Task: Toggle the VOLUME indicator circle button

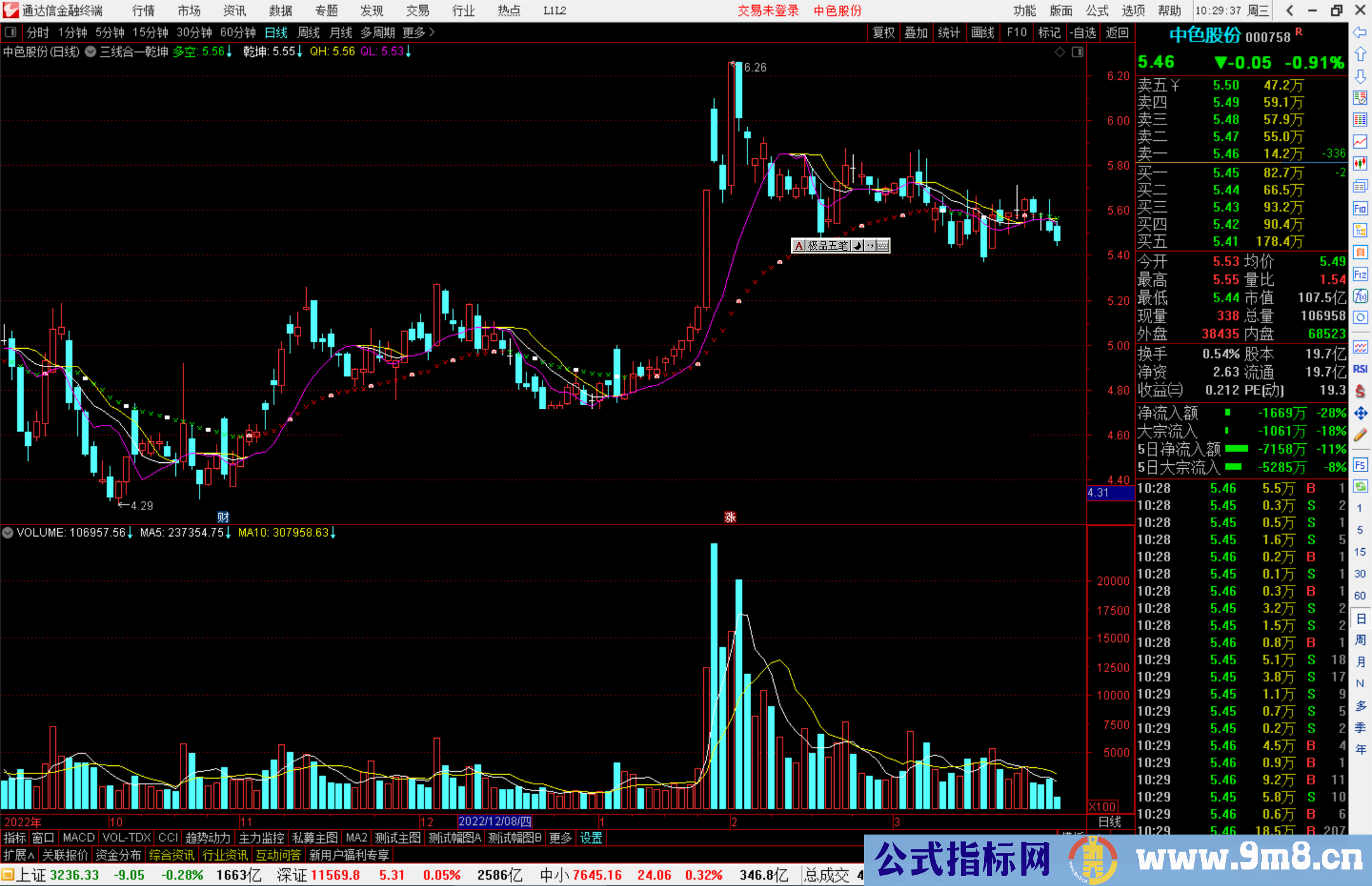Action: (x=8, y=532)
